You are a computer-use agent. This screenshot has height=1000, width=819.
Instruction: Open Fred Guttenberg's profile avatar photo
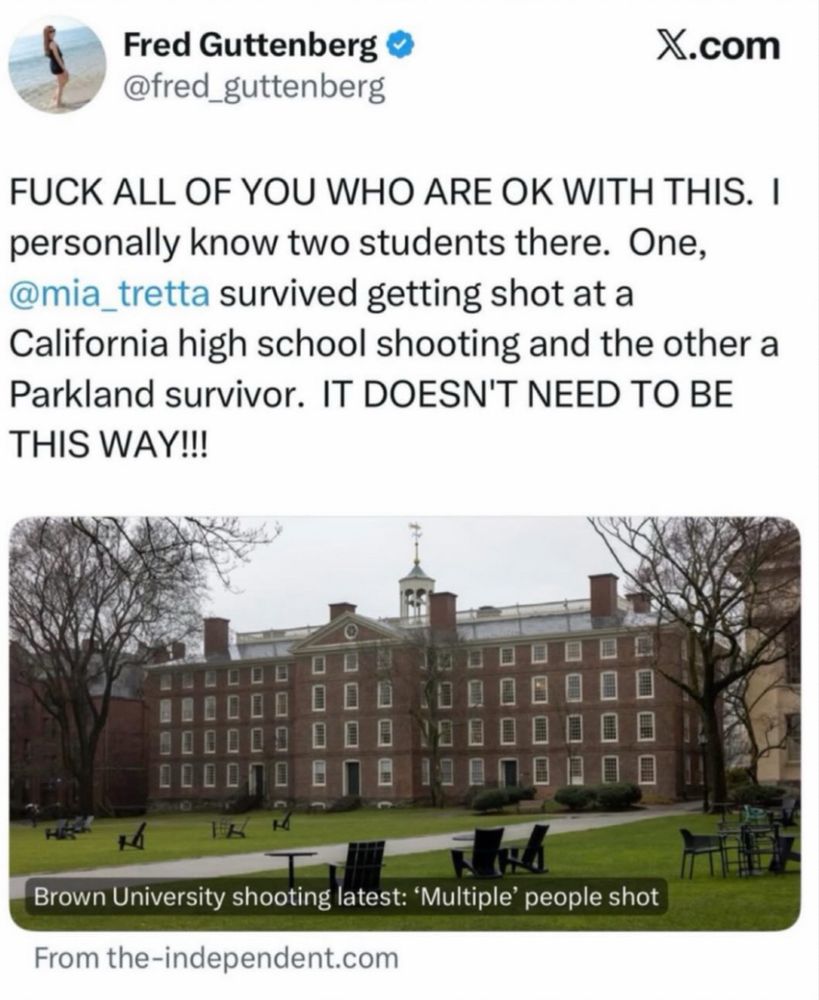pos(57,64)
